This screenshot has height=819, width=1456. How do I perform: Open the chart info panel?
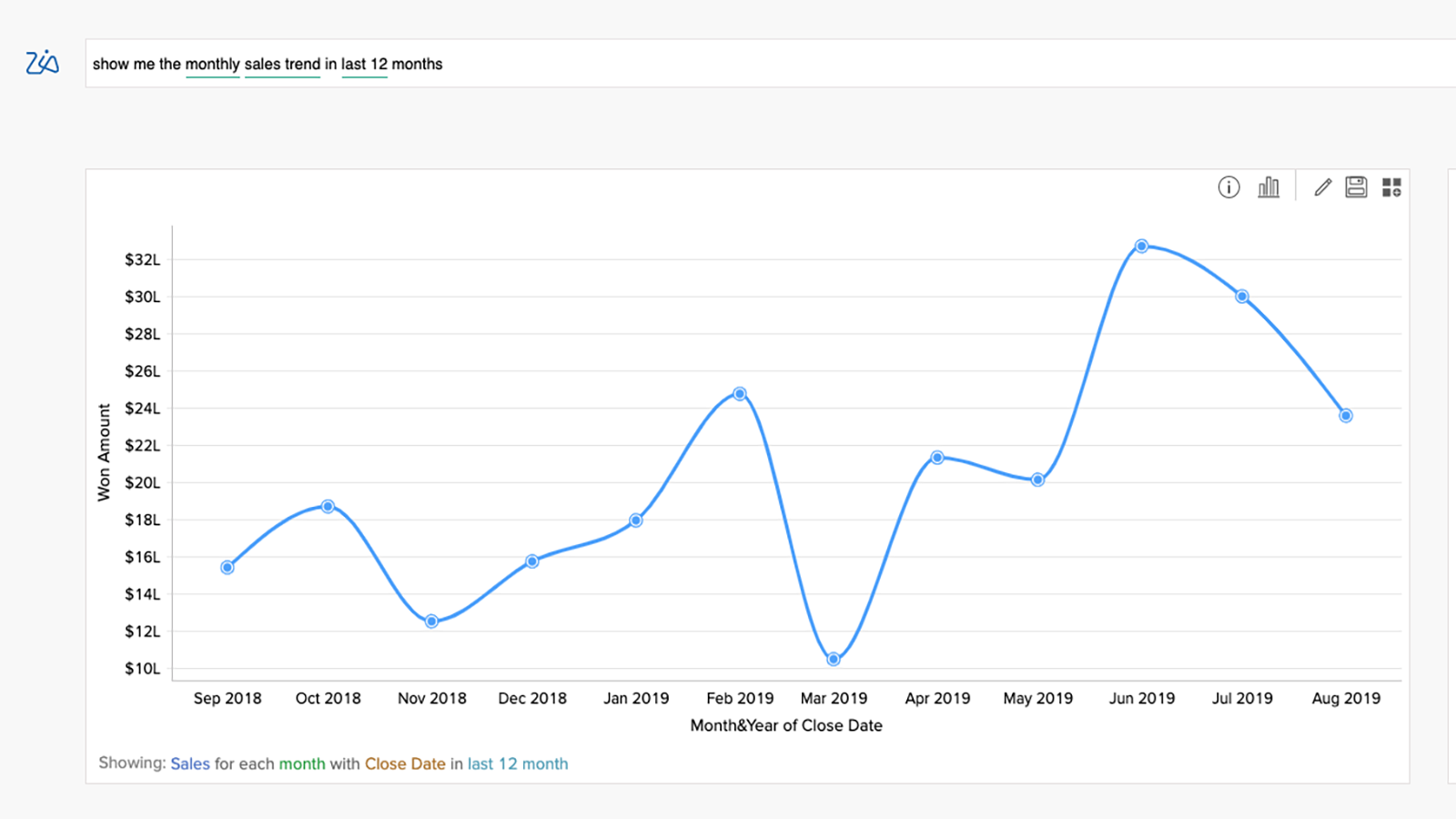coord(1228,187)
